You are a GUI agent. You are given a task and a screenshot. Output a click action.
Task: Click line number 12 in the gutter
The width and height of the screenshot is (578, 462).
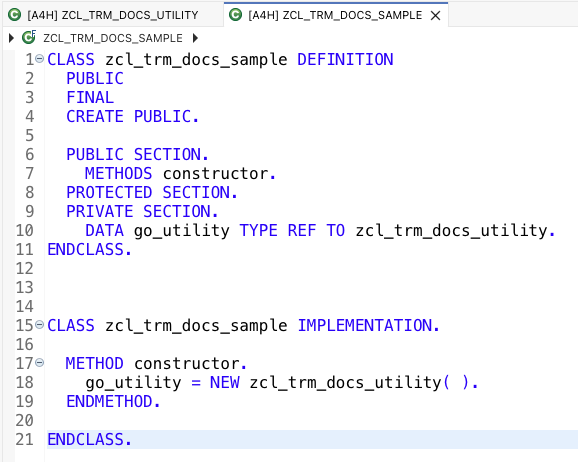coord(24,268)
